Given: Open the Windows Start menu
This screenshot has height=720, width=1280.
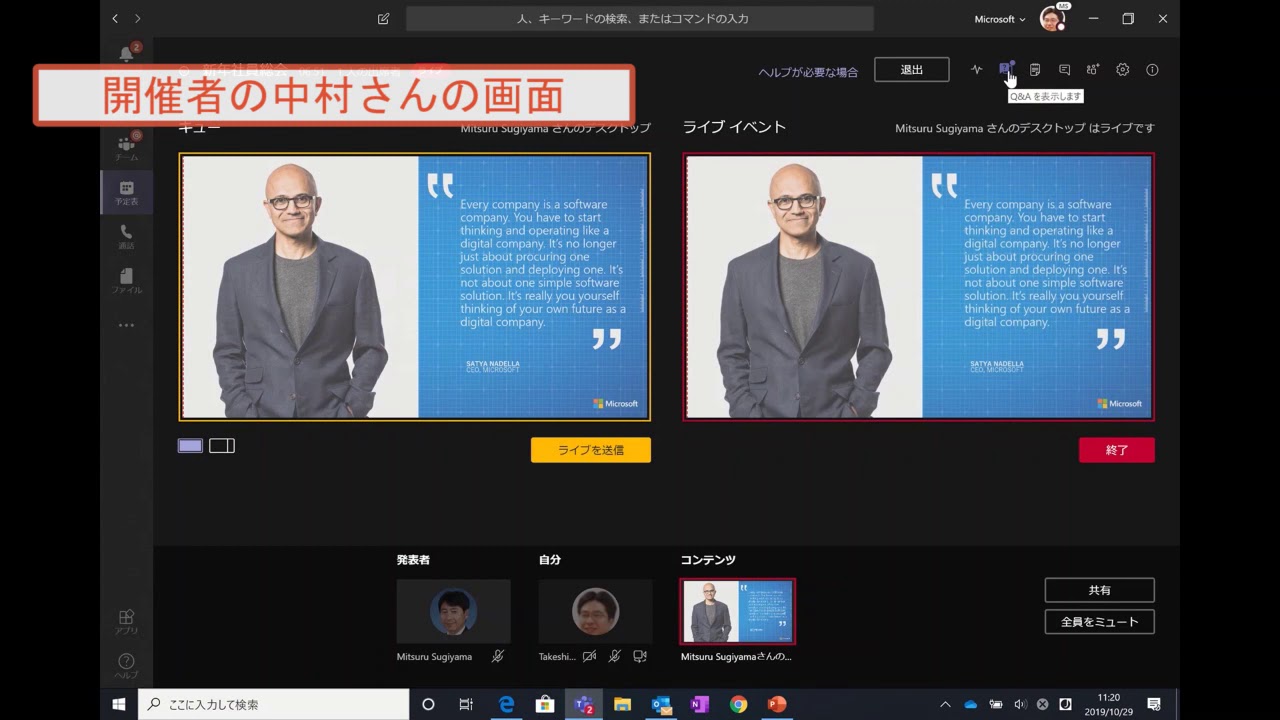Looking at the screenshot, I should click(118, 704).
